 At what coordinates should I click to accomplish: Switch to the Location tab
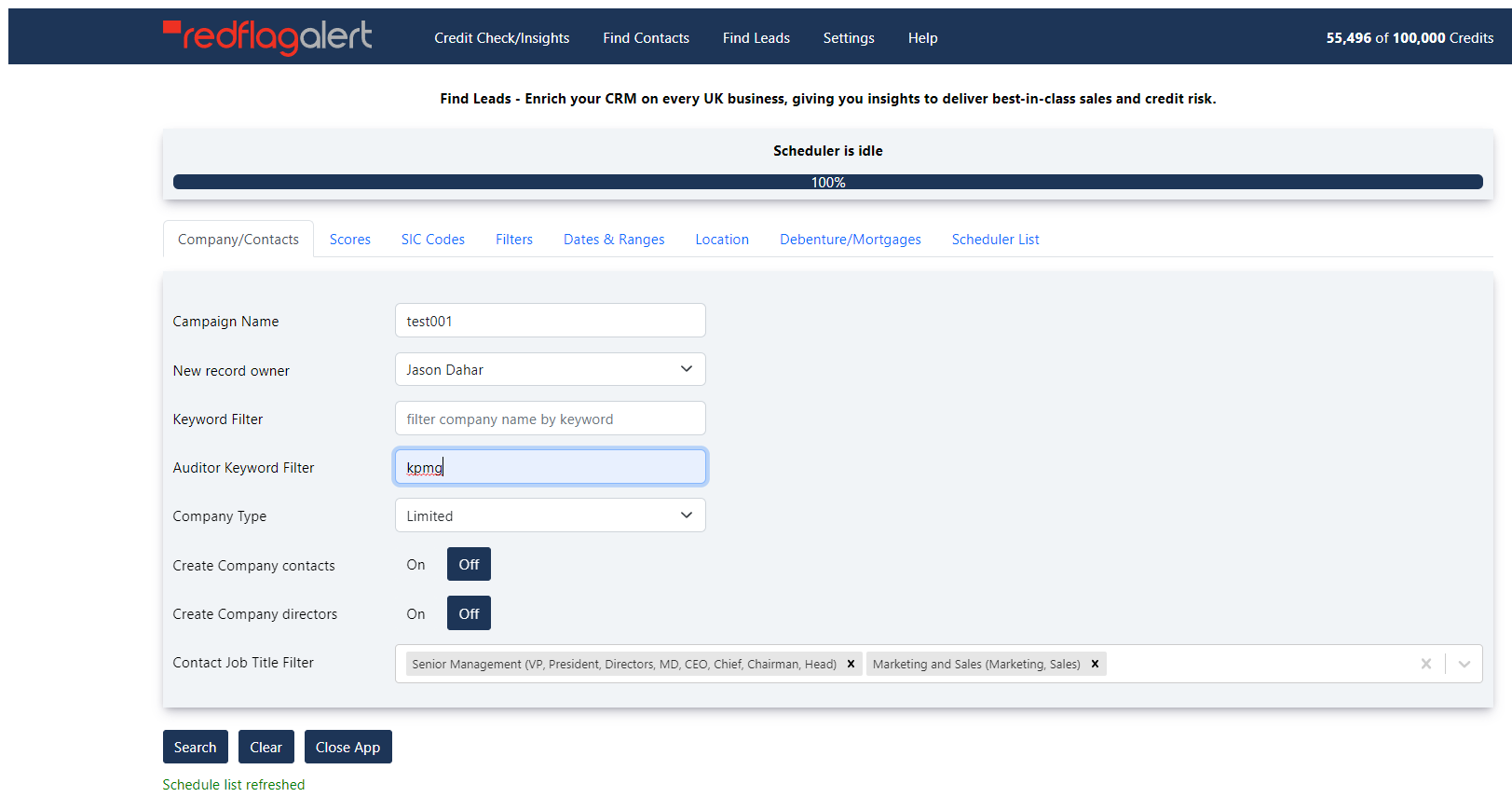(722, 239)
